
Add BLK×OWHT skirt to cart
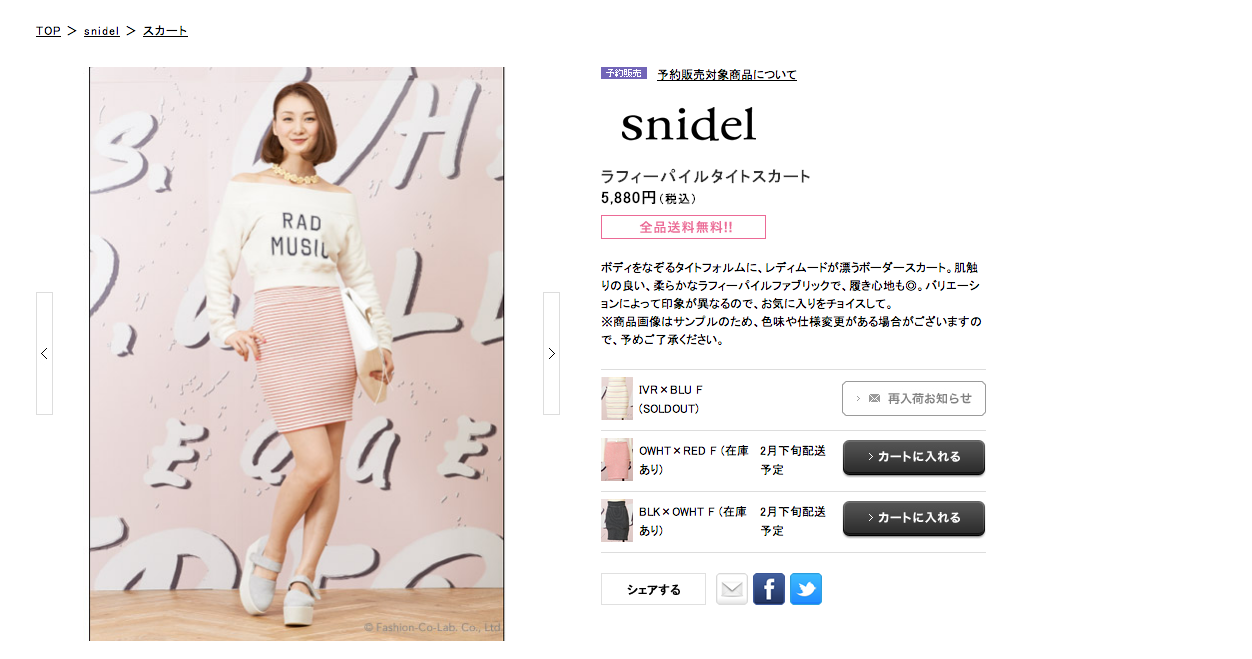pyautogui.click(x=914, y=519)
